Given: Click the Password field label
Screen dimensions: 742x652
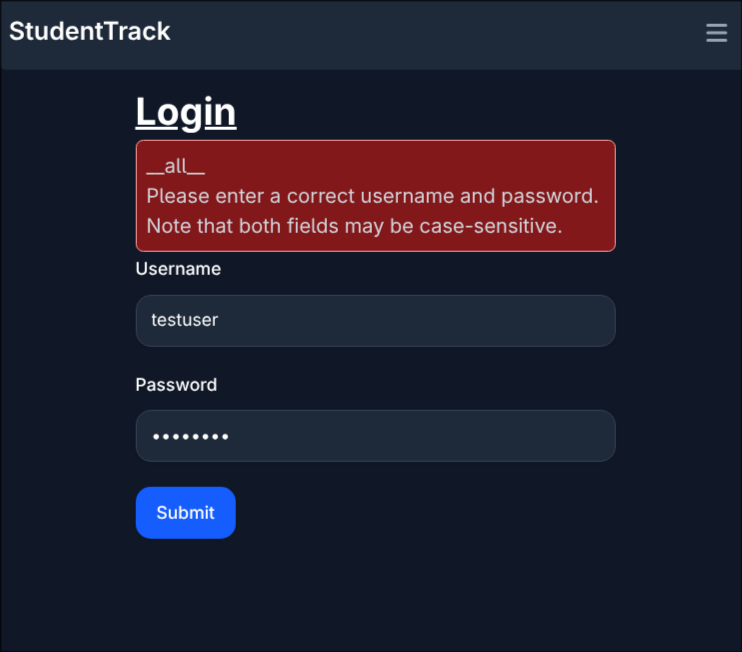Looking at the screenshot, I should pos(176,385).
